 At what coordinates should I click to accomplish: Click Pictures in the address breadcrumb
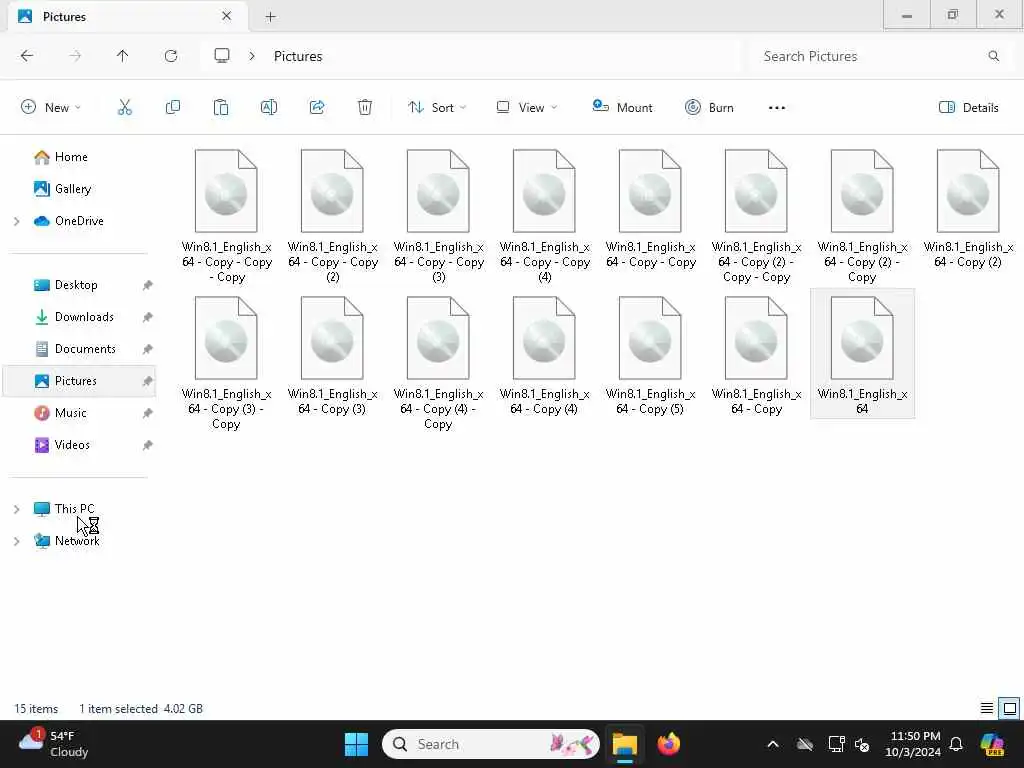[x=298, y=56]
